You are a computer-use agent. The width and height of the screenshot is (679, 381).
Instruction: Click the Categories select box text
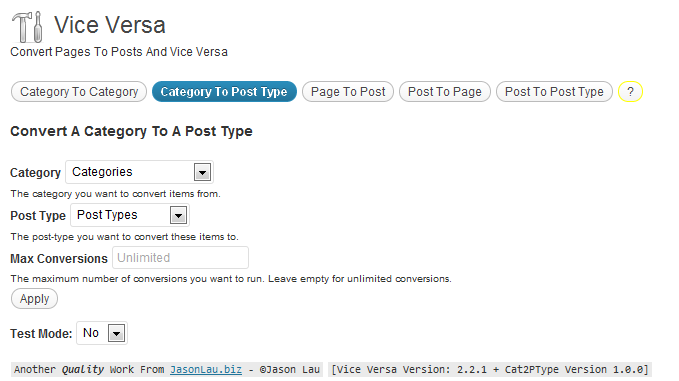pyautogui.click(x=102, y=172)
